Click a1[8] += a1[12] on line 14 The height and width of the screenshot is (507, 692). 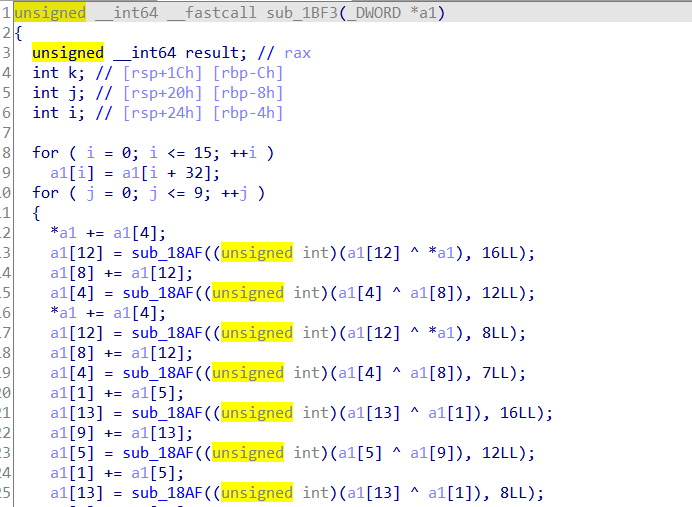coord(121,273)
